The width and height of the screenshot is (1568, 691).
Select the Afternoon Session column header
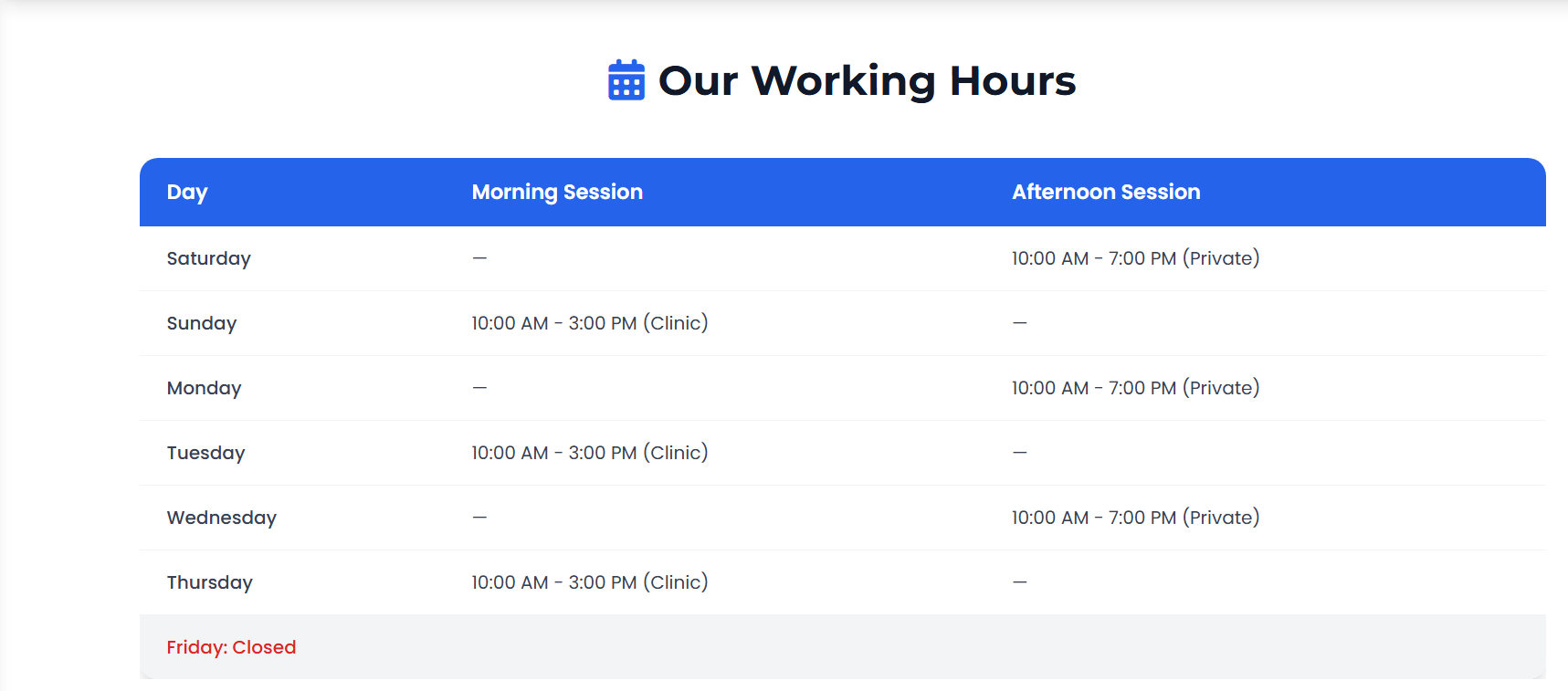(1106, 192)
